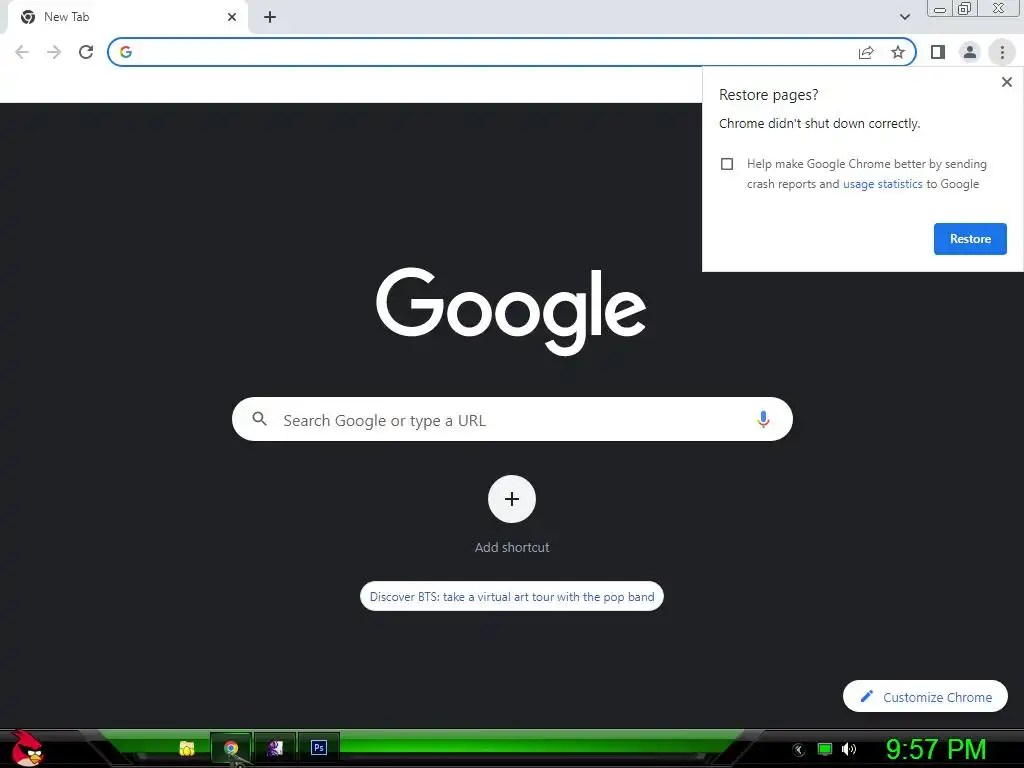
Task: Open the green monitor tray icon
Action: tap(825, 749)
